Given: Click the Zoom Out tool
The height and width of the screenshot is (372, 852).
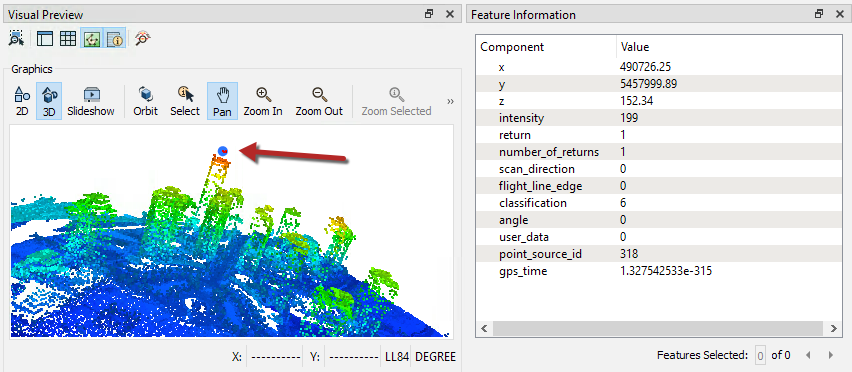Looking at the screenshot, I should tap(319, 102).
